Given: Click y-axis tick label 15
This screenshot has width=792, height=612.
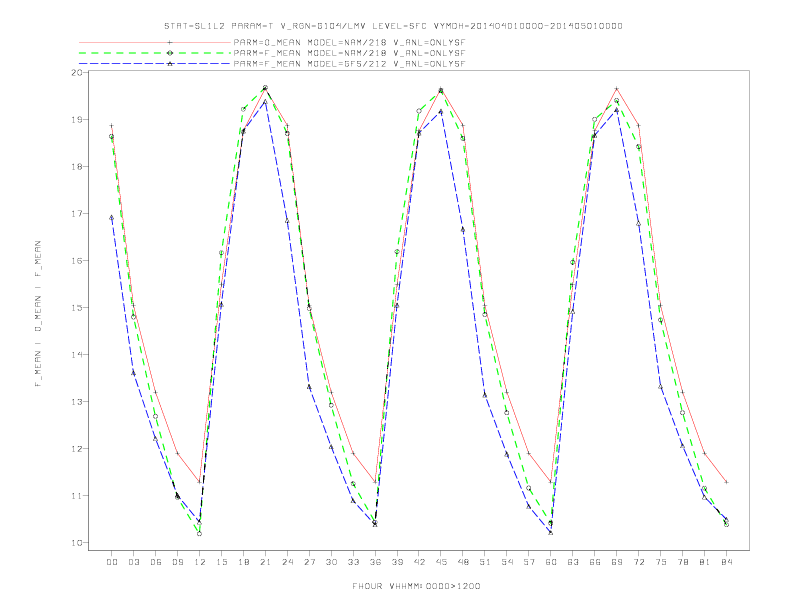Looking at the screenshot, I should [77, 308].
